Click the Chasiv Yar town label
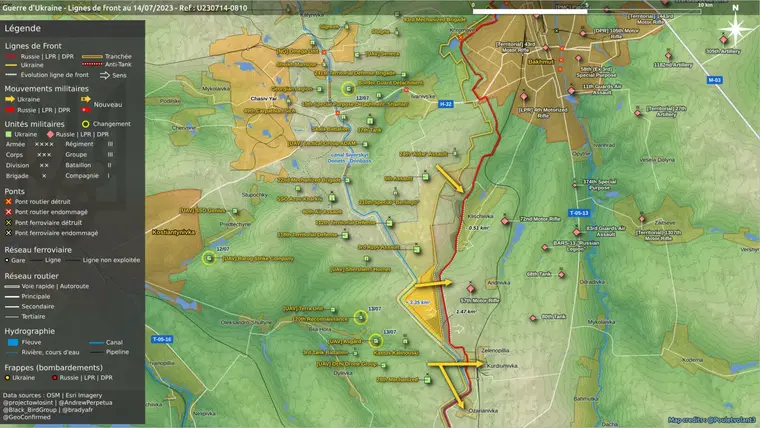760x428 pixels. click(x=264, y=98)
